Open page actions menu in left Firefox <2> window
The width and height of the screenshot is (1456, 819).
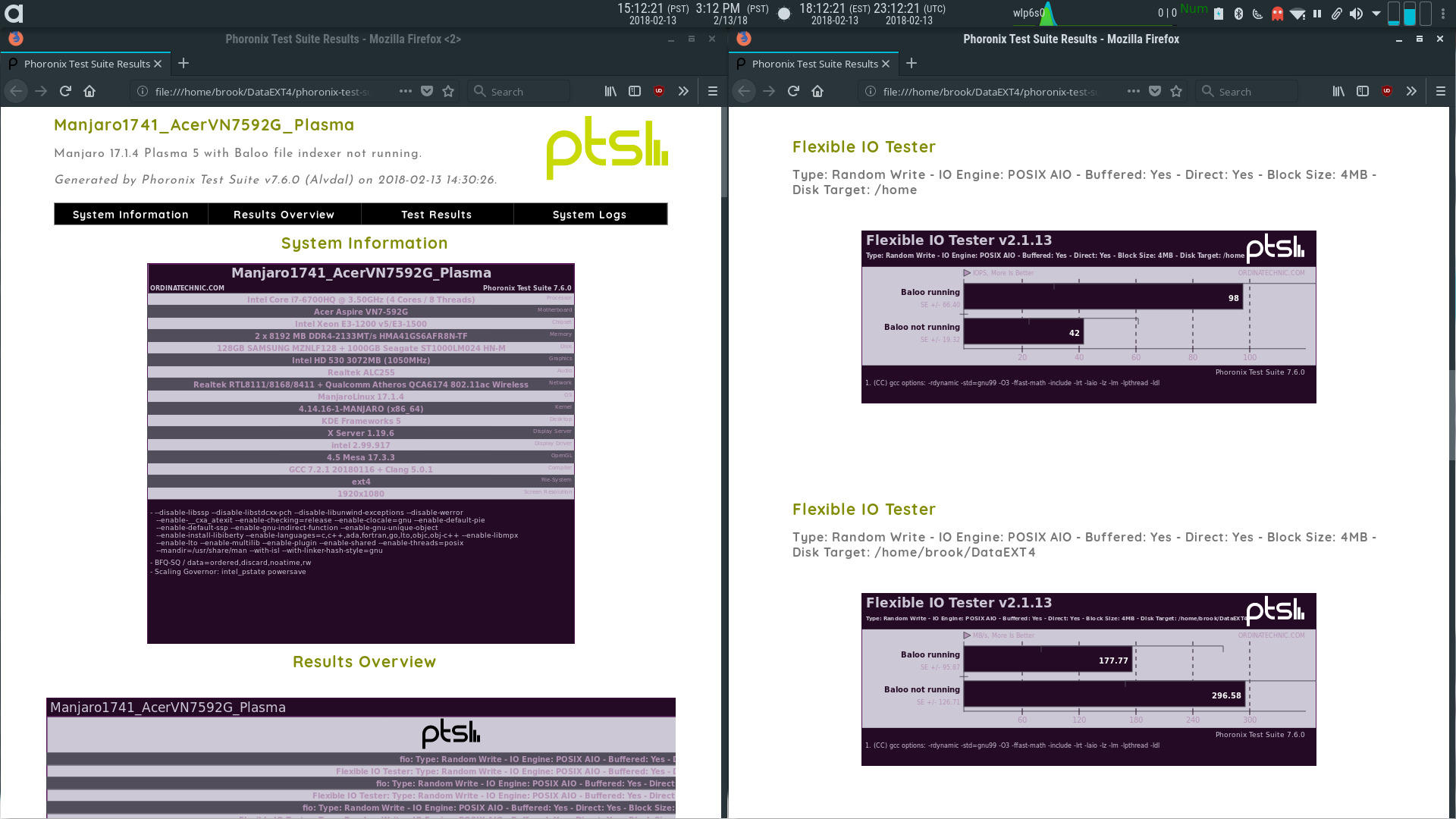(406, 91)
